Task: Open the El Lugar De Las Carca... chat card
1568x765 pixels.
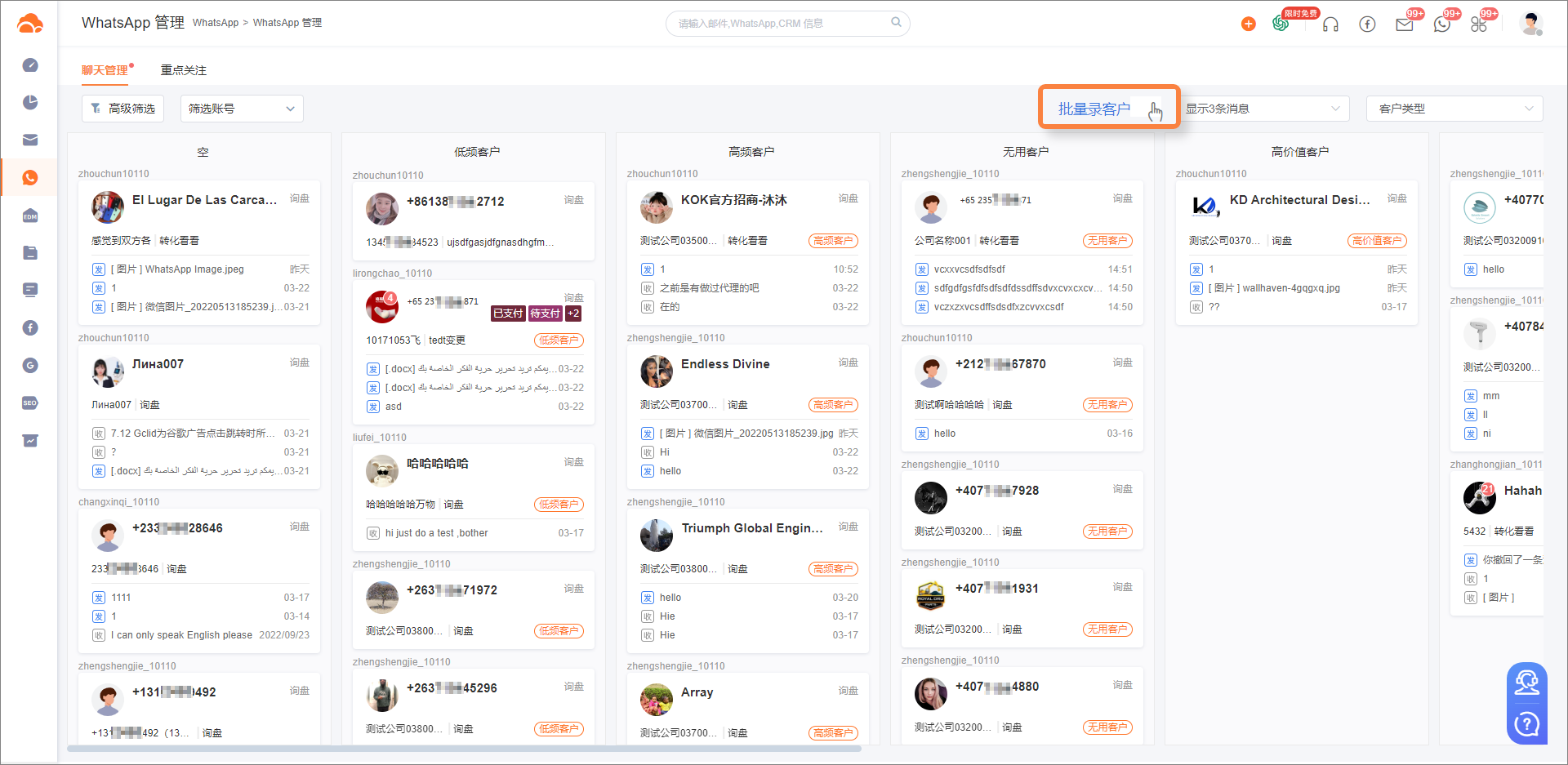Action: (199, 254)
